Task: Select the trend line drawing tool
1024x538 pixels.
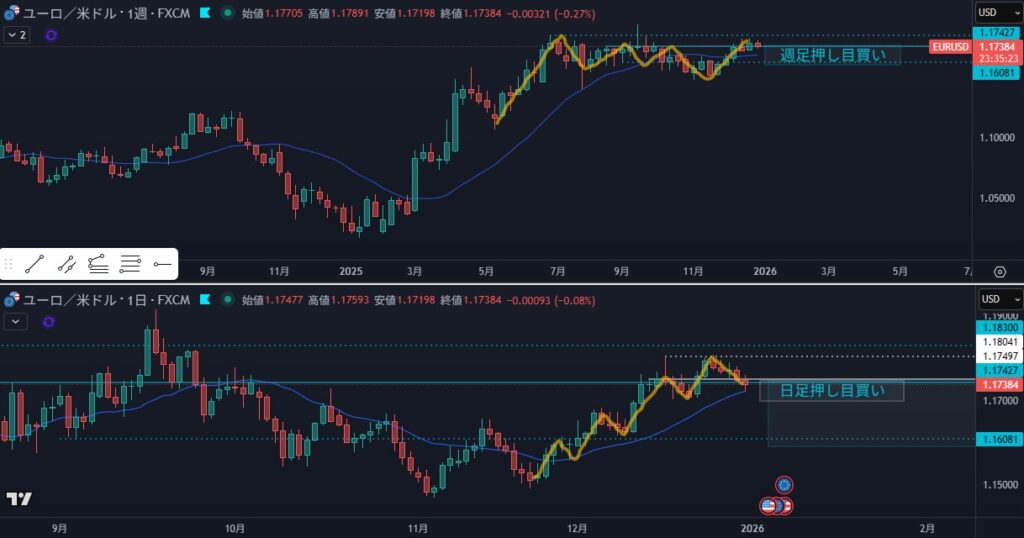Action: (35, 265)
